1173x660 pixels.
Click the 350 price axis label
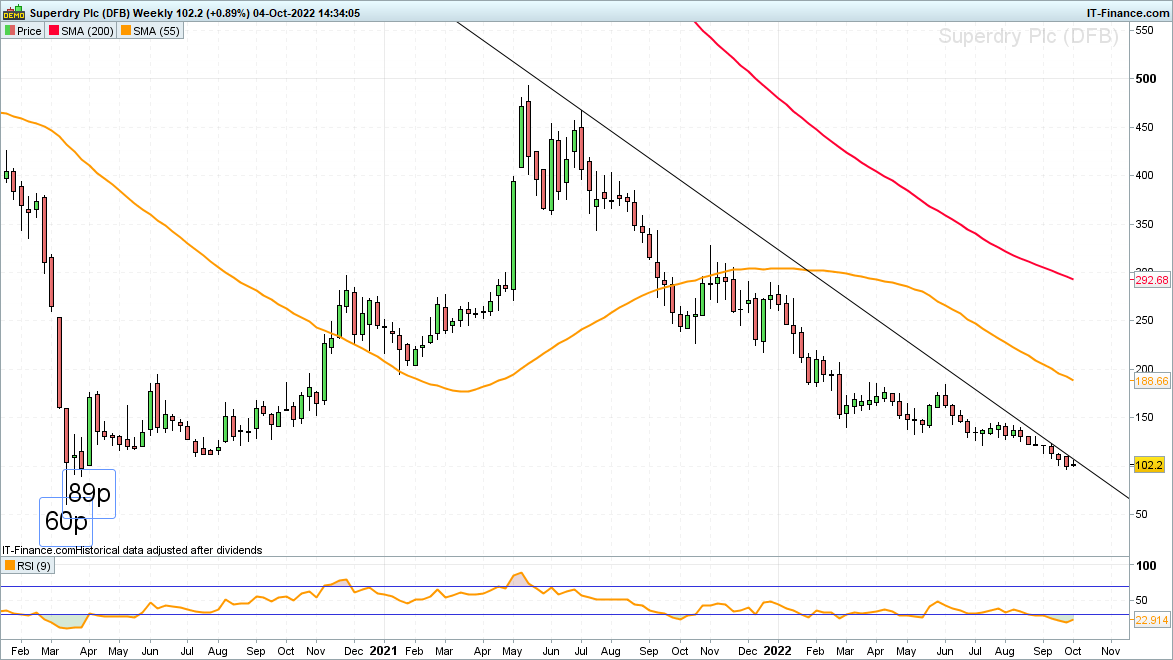[1144, 224]
